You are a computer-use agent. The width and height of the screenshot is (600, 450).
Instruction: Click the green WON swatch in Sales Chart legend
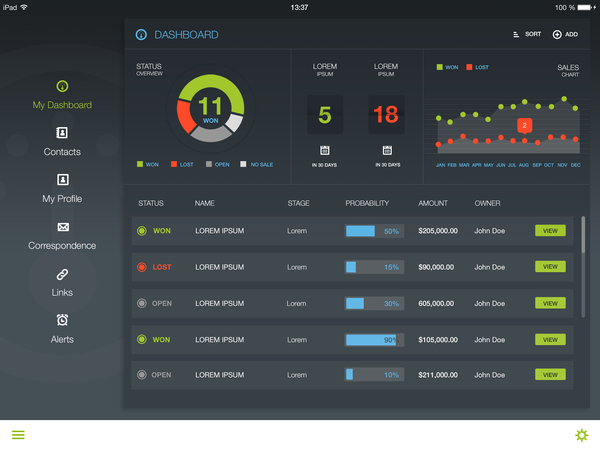click(x=440, y=67)
